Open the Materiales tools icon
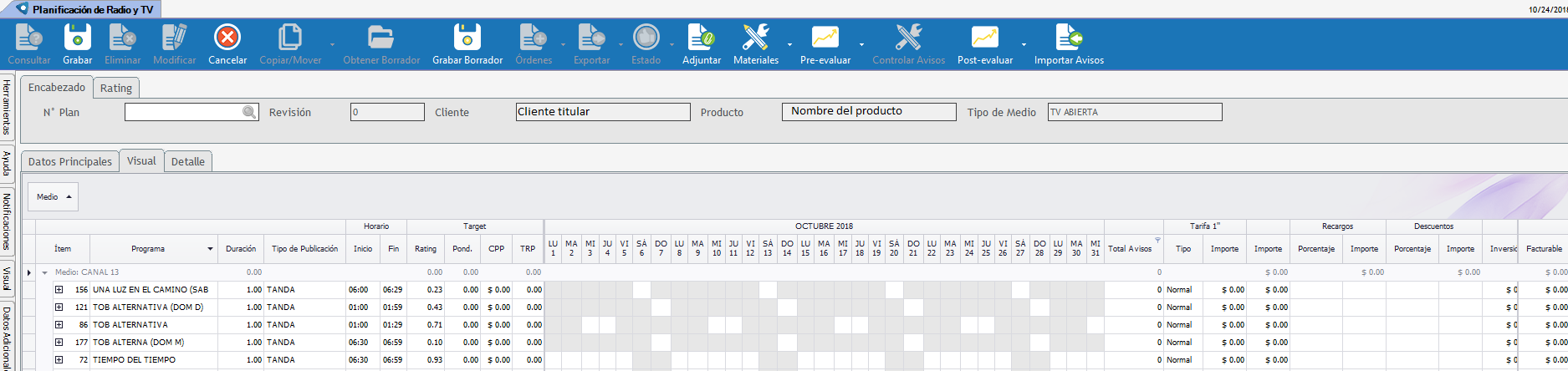The image size is (1568, 371). pos(755,38)
